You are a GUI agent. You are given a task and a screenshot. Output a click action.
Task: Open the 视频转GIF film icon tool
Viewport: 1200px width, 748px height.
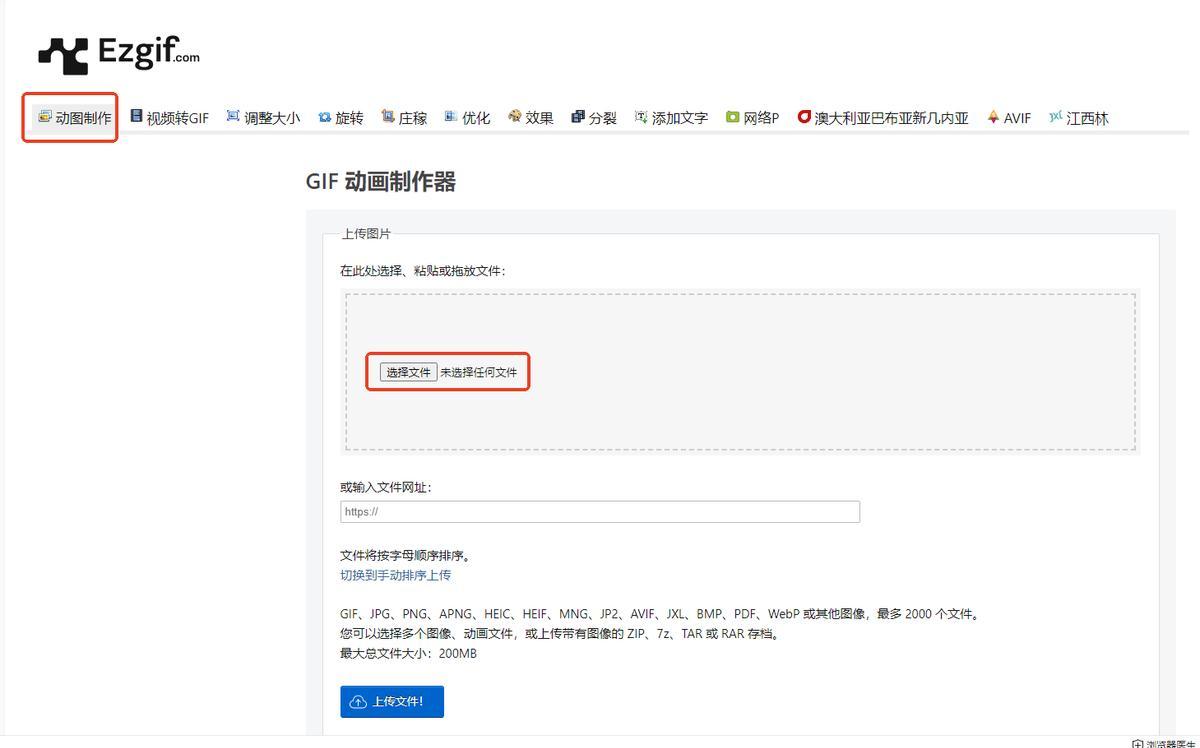(169, 118)
